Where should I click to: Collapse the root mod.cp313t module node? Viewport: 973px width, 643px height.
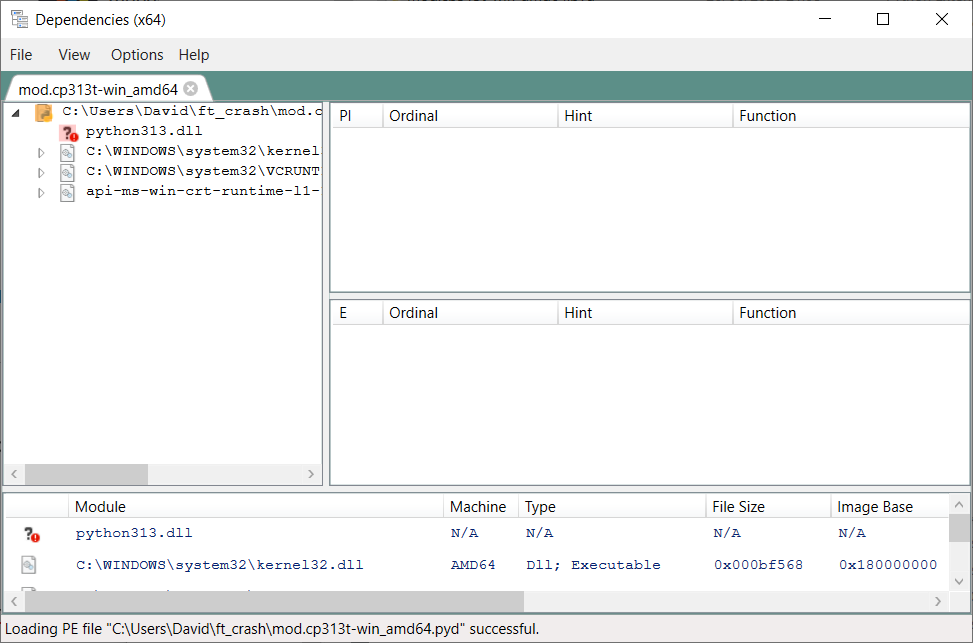coord(16,113)
